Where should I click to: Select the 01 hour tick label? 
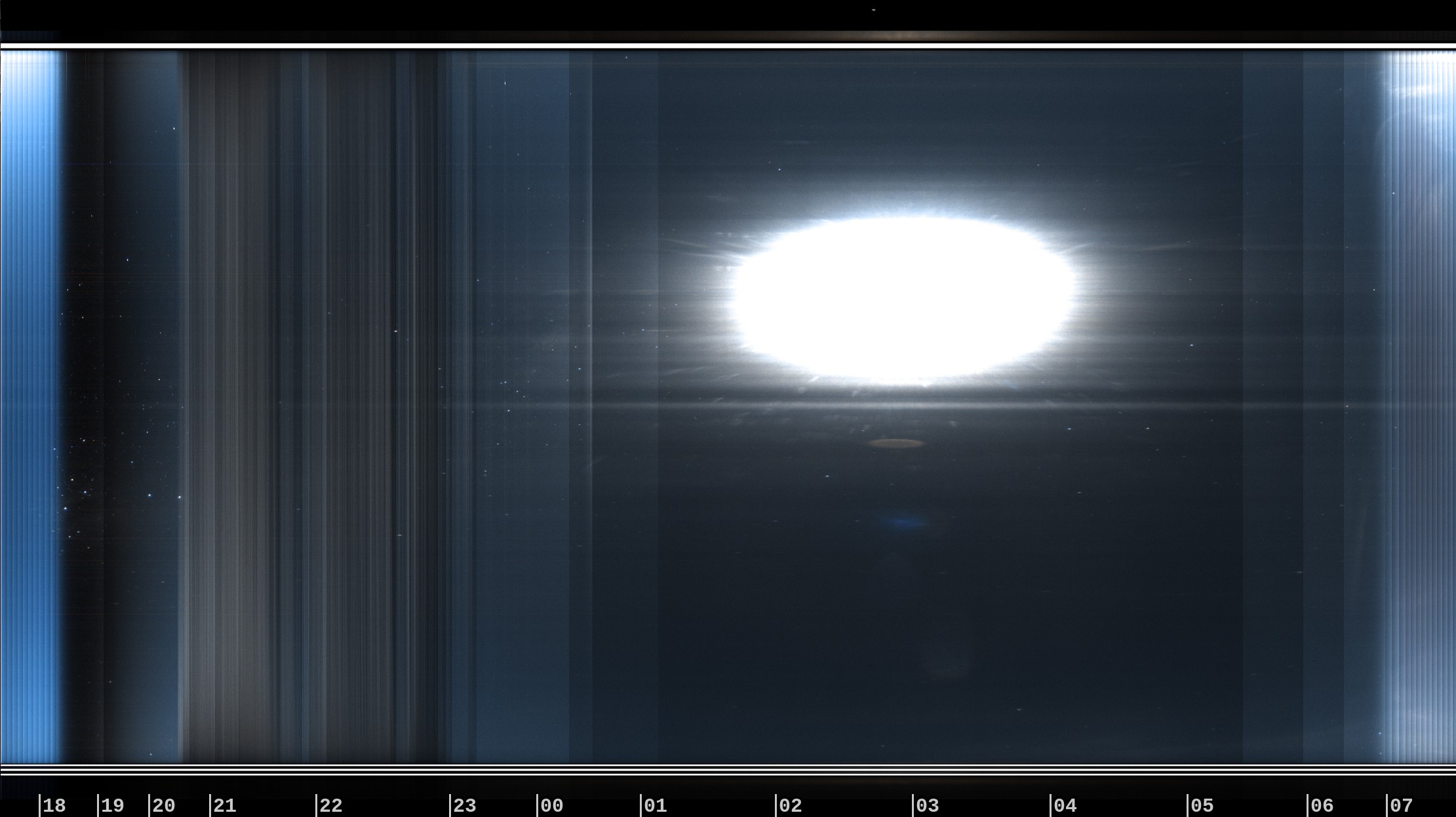point(656,805)
